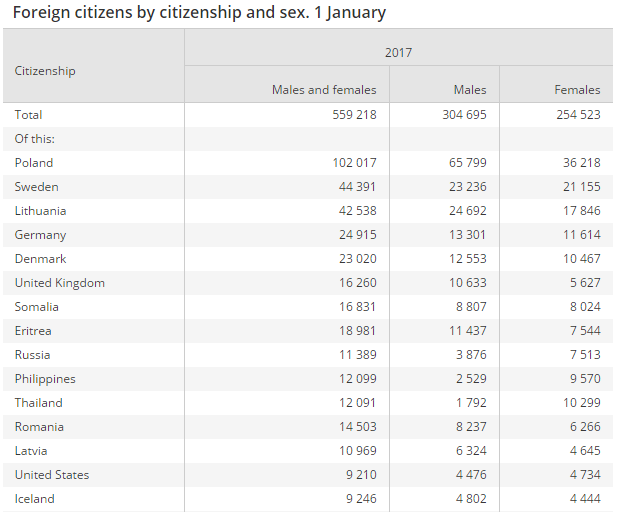Click the table title 'Foreign citizens by citizenship and sex'
The width and height of the screenshot is (618, 512).
pos(198,13)
